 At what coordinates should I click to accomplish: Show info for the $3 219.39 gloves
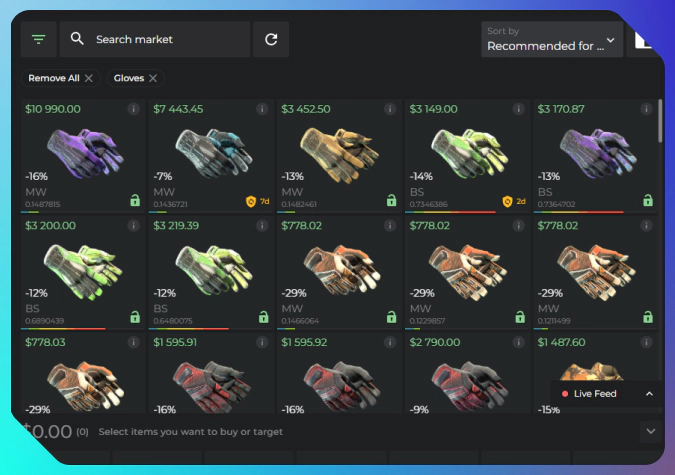[x=262, y=225]
